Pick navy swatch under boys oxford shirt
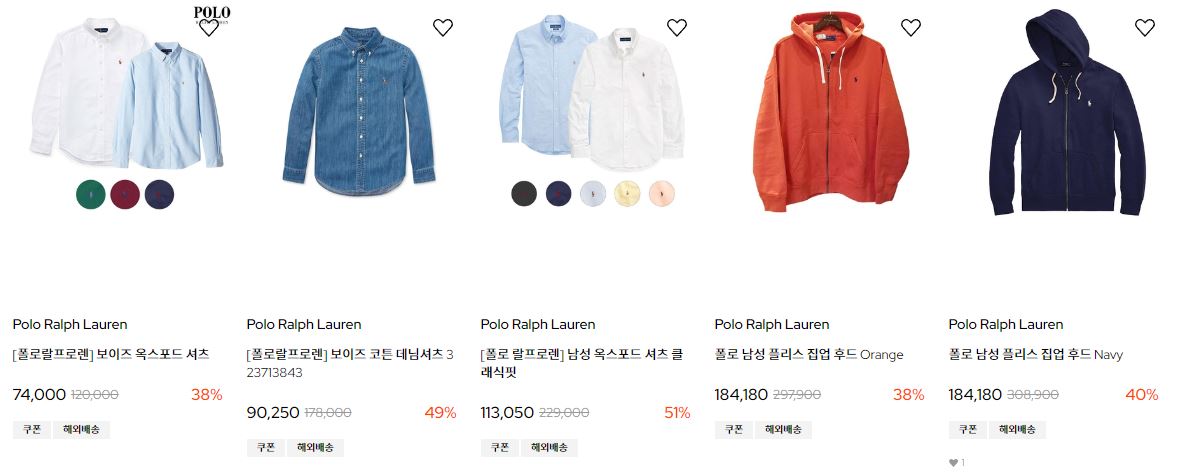1180x476 pixels. (159, 194)
